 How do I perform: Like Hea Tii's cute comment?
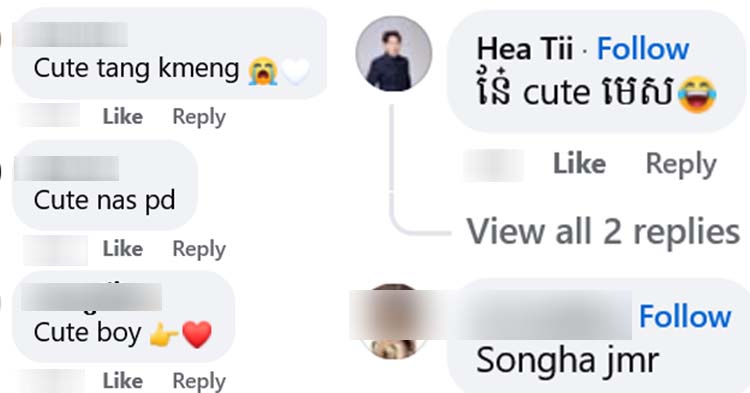point(579,164)
